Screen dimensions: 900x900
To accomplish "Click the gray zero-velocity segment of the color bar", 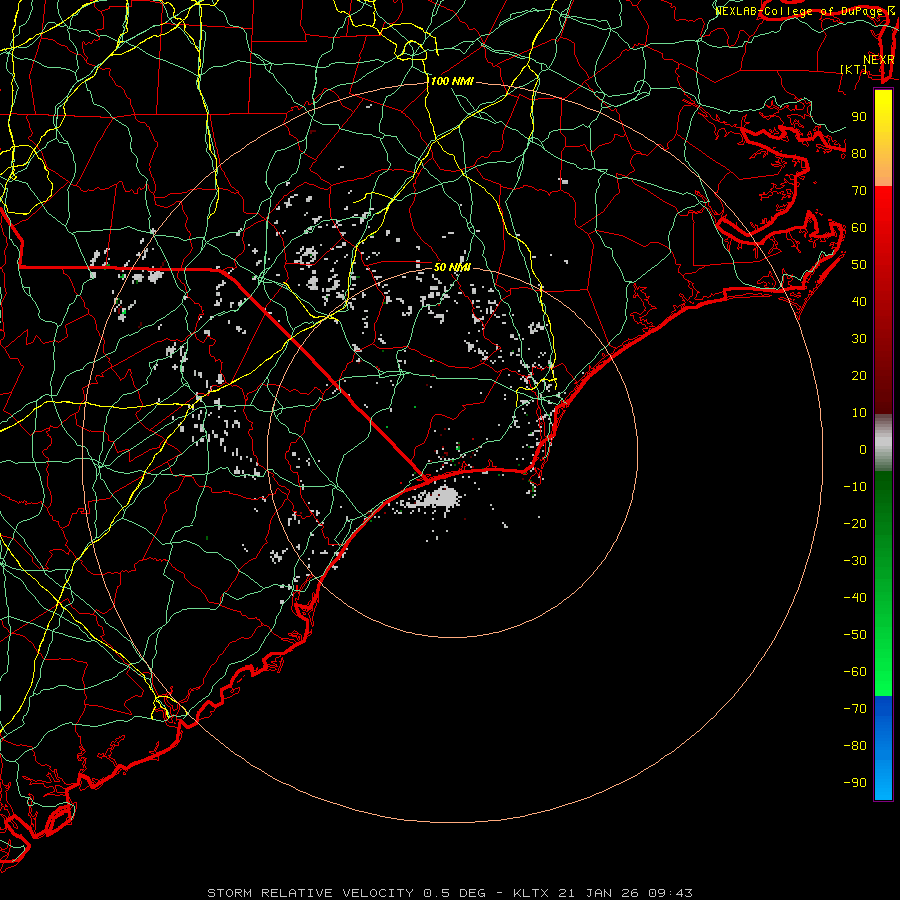I will [x=883, y=443].
